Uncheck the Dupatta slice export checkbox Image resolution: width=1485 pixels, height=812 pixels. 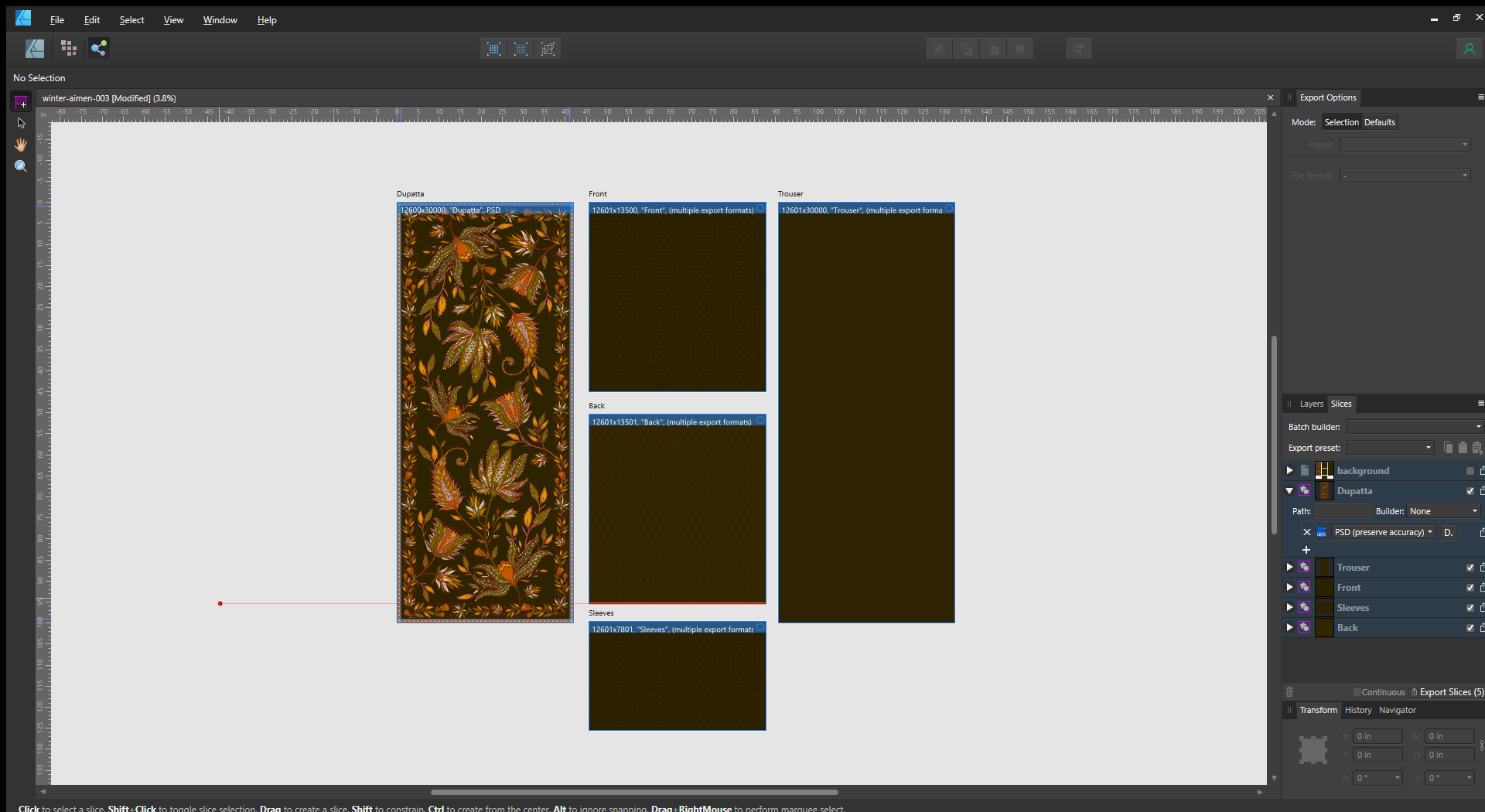point(1470,491)
